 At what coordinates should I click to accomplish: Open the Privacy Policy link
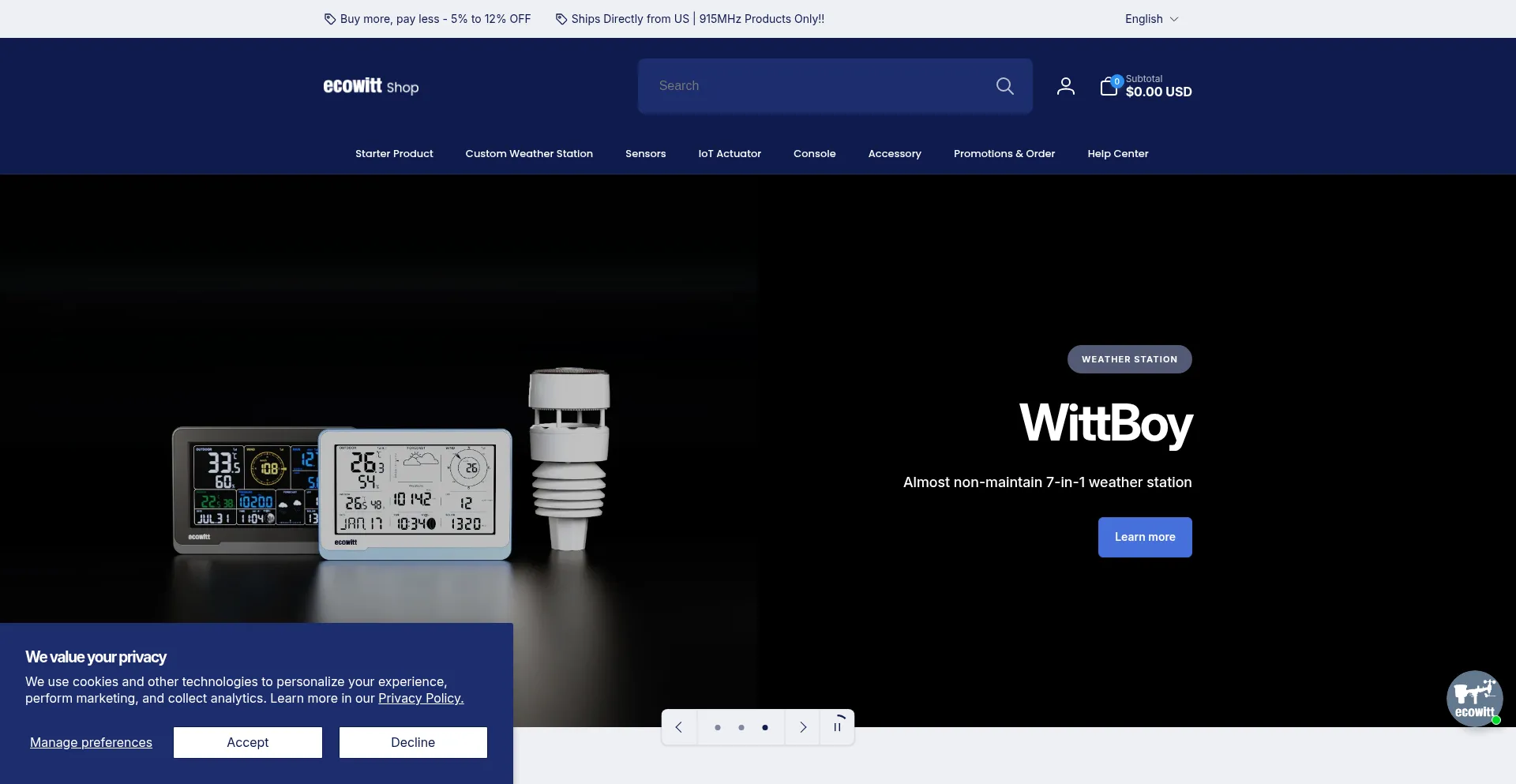point(421,698)
